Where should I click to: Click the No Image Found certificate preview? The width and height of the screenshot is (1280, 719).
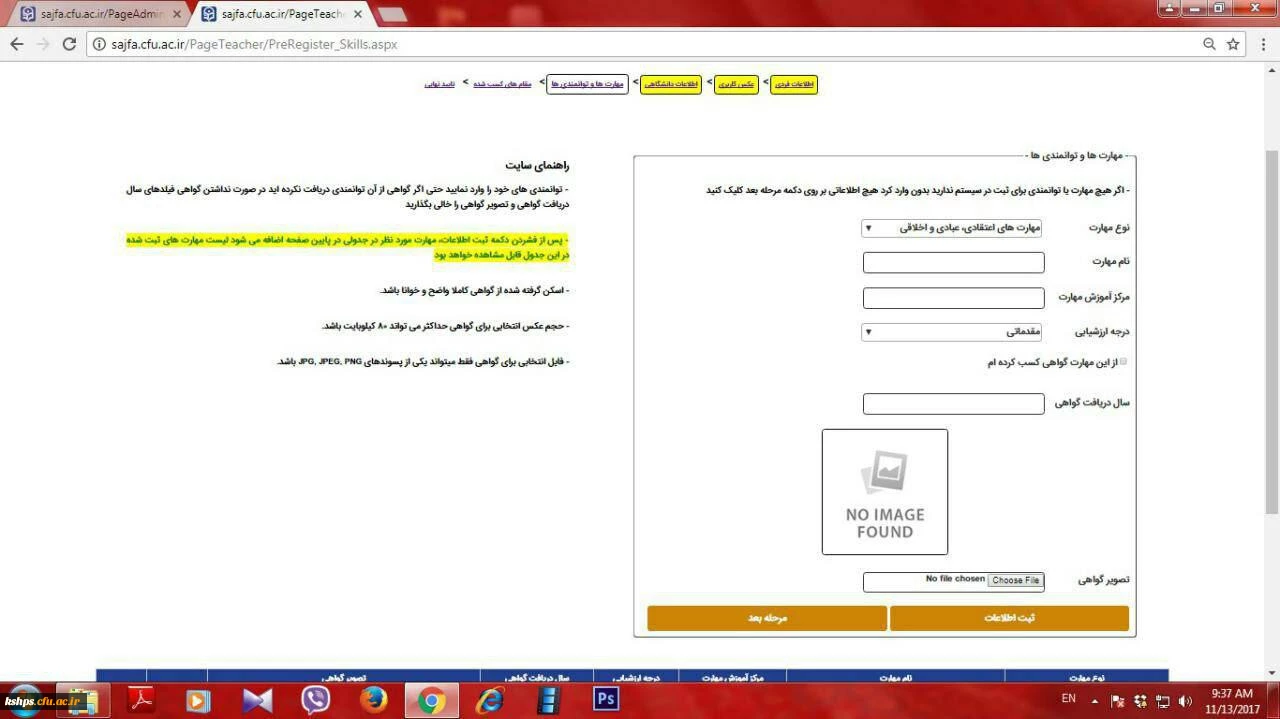(x=885, y=492)
